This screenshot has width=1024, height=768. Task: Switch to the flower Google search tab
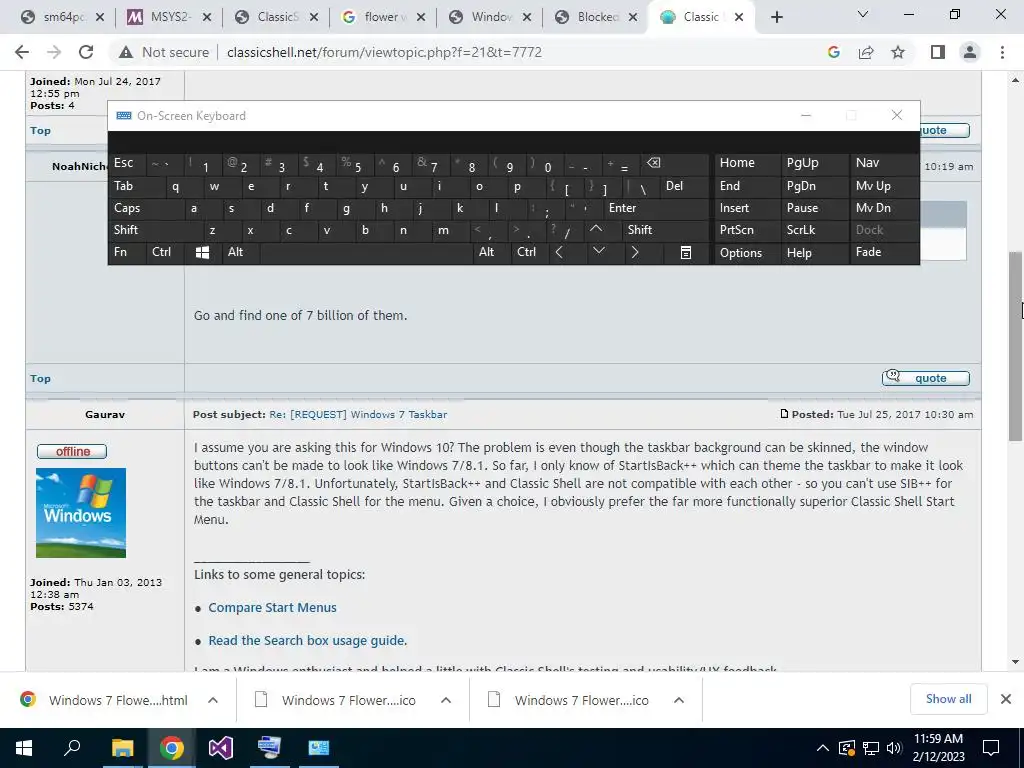[383, 18]
